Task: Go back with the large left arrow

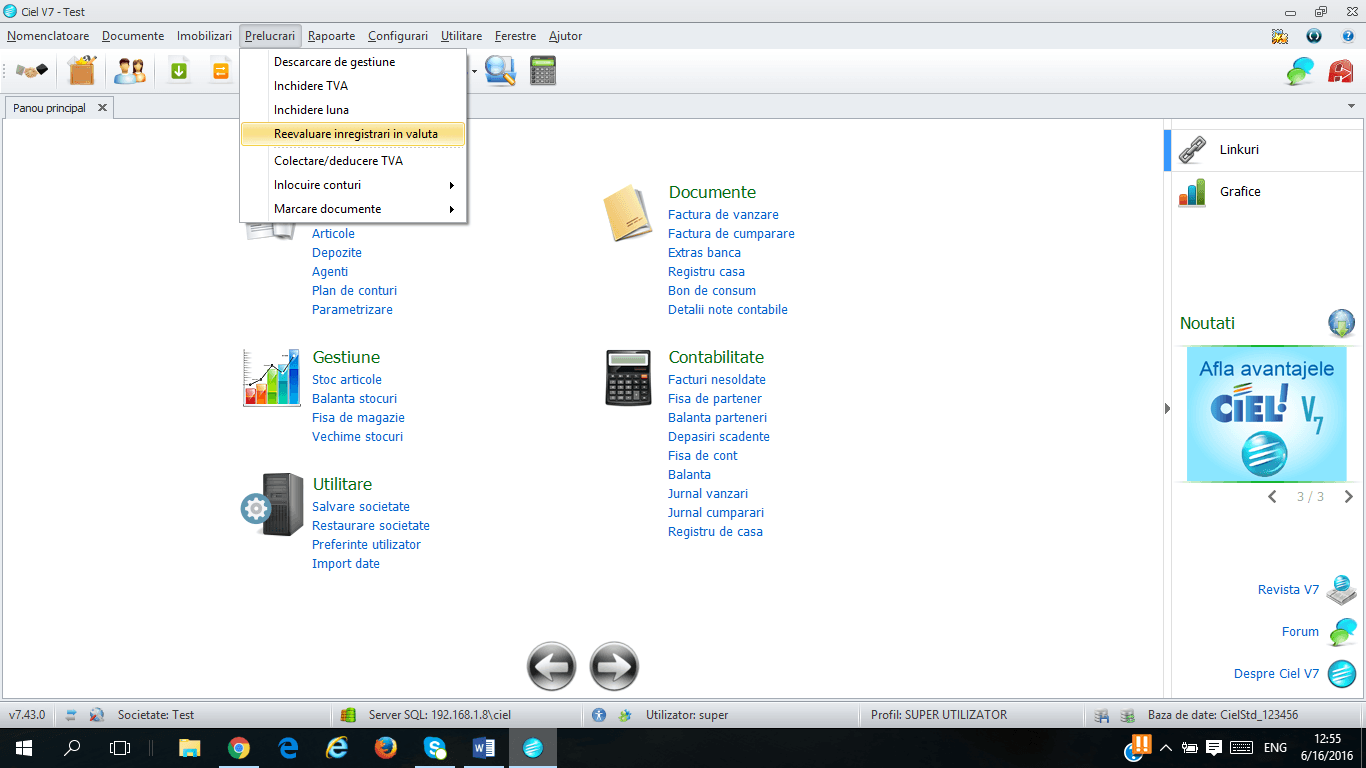Action: 552,666
